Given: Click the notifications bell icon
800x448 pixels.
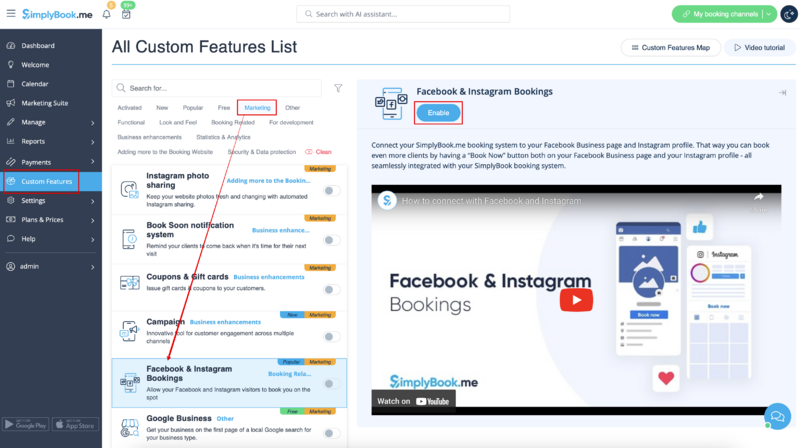Looking at the screenshot, I should tap(106, 14).
